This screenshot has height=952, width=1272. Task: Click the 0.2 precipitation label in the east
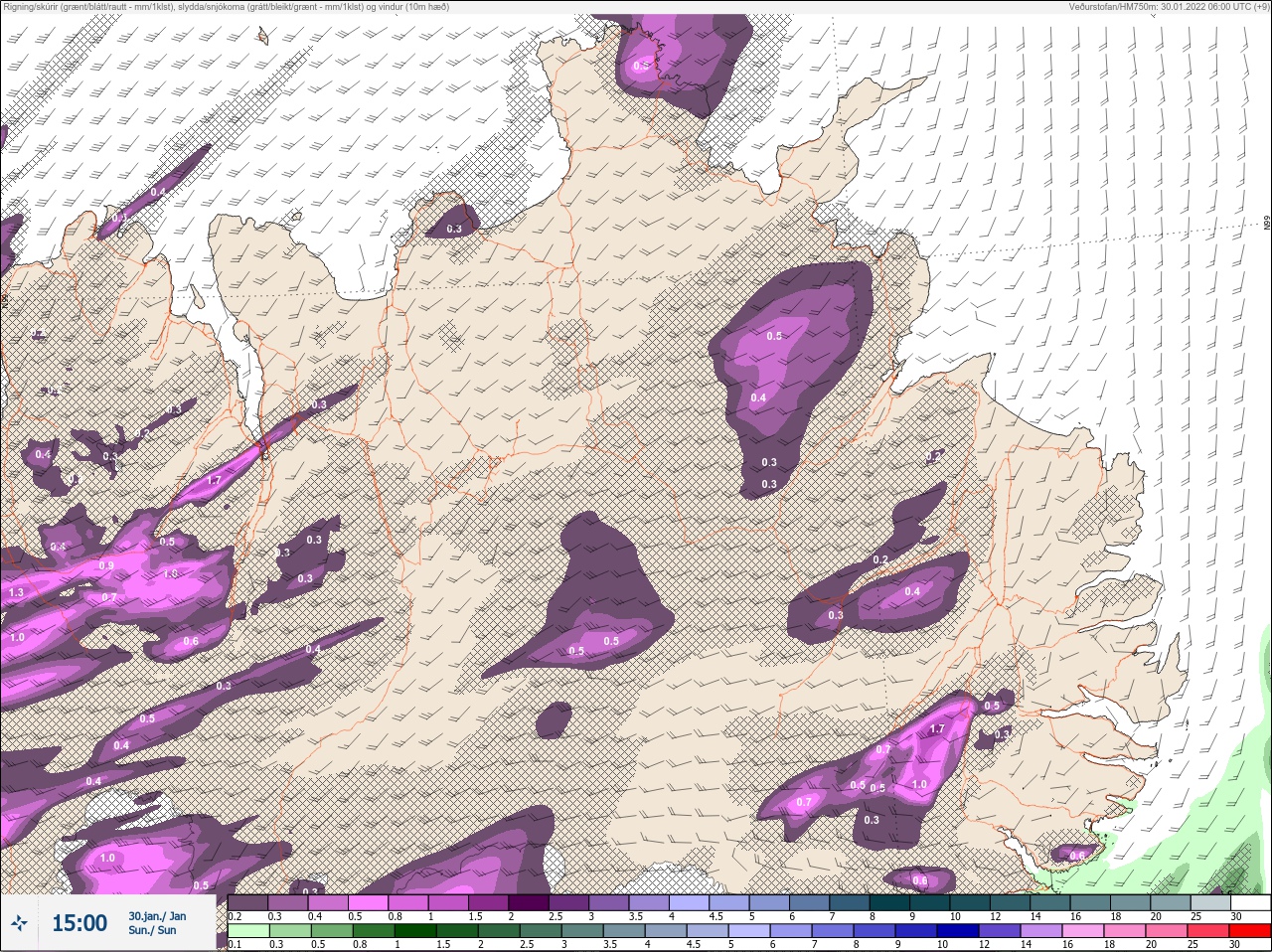click(879, 560)
